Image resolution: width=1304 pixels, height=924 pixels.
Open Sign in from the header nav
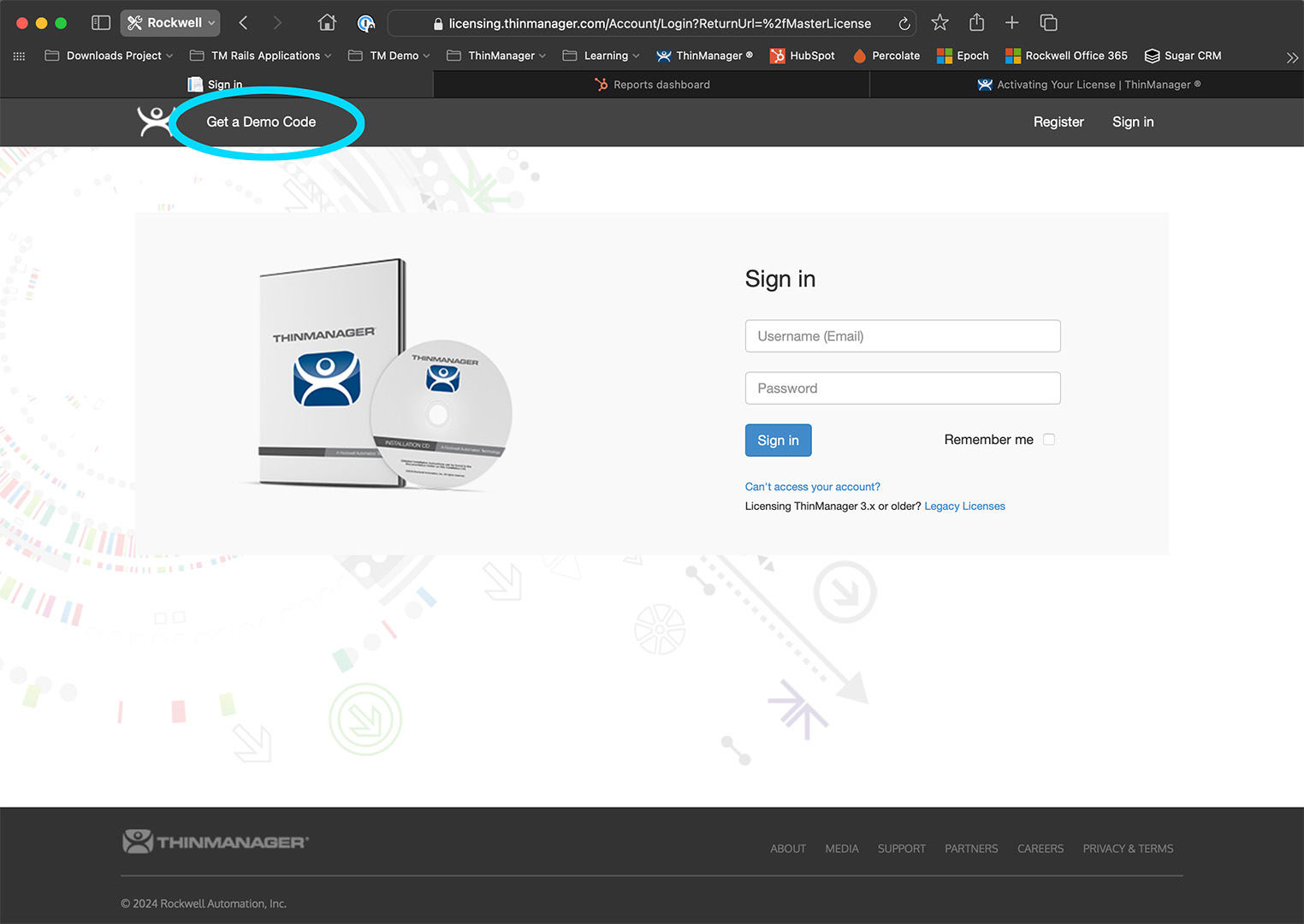pos(1133,121)
